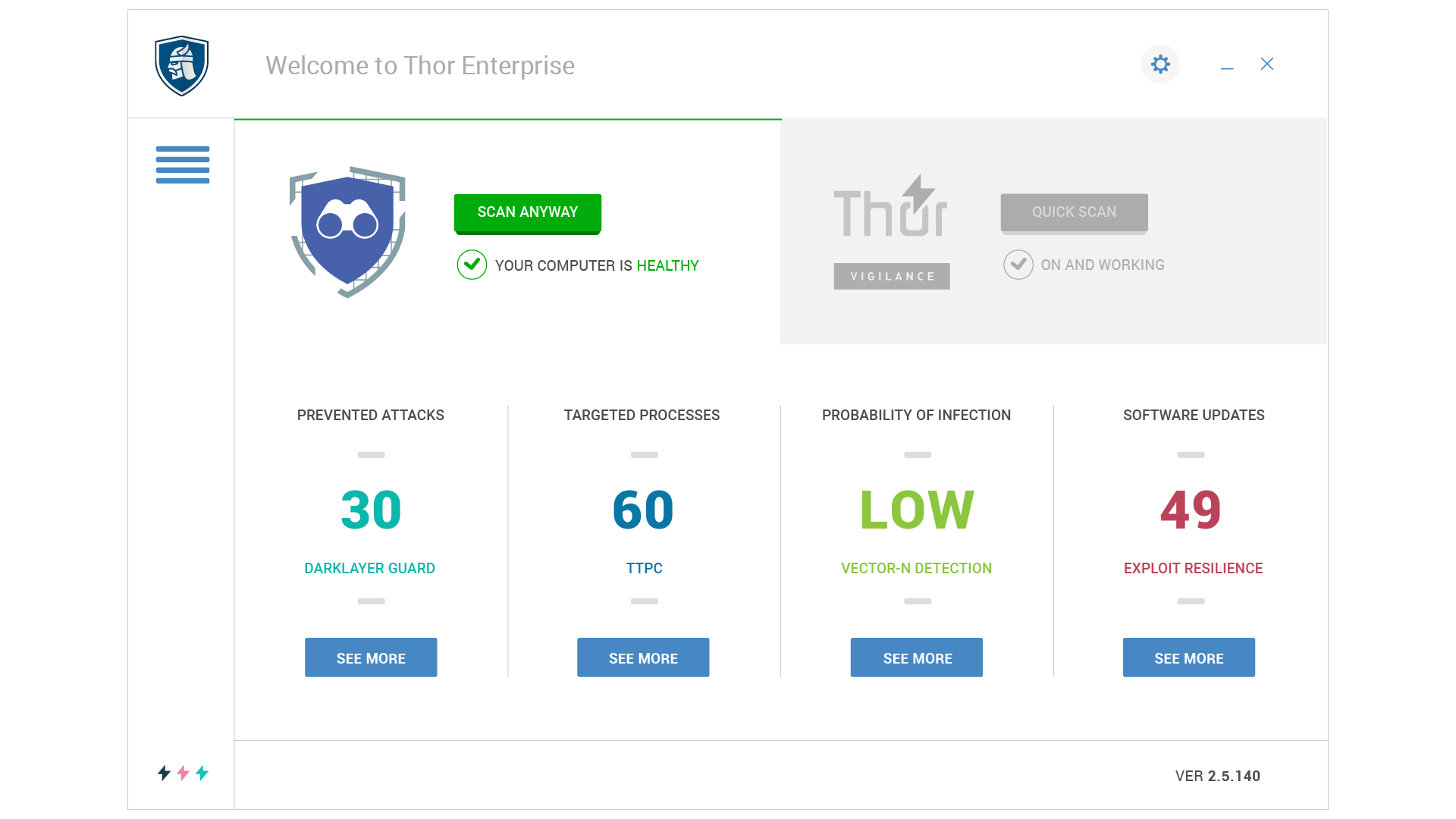
Task: Click the Exploit Resilience label
Action: tap(1193, 568)
